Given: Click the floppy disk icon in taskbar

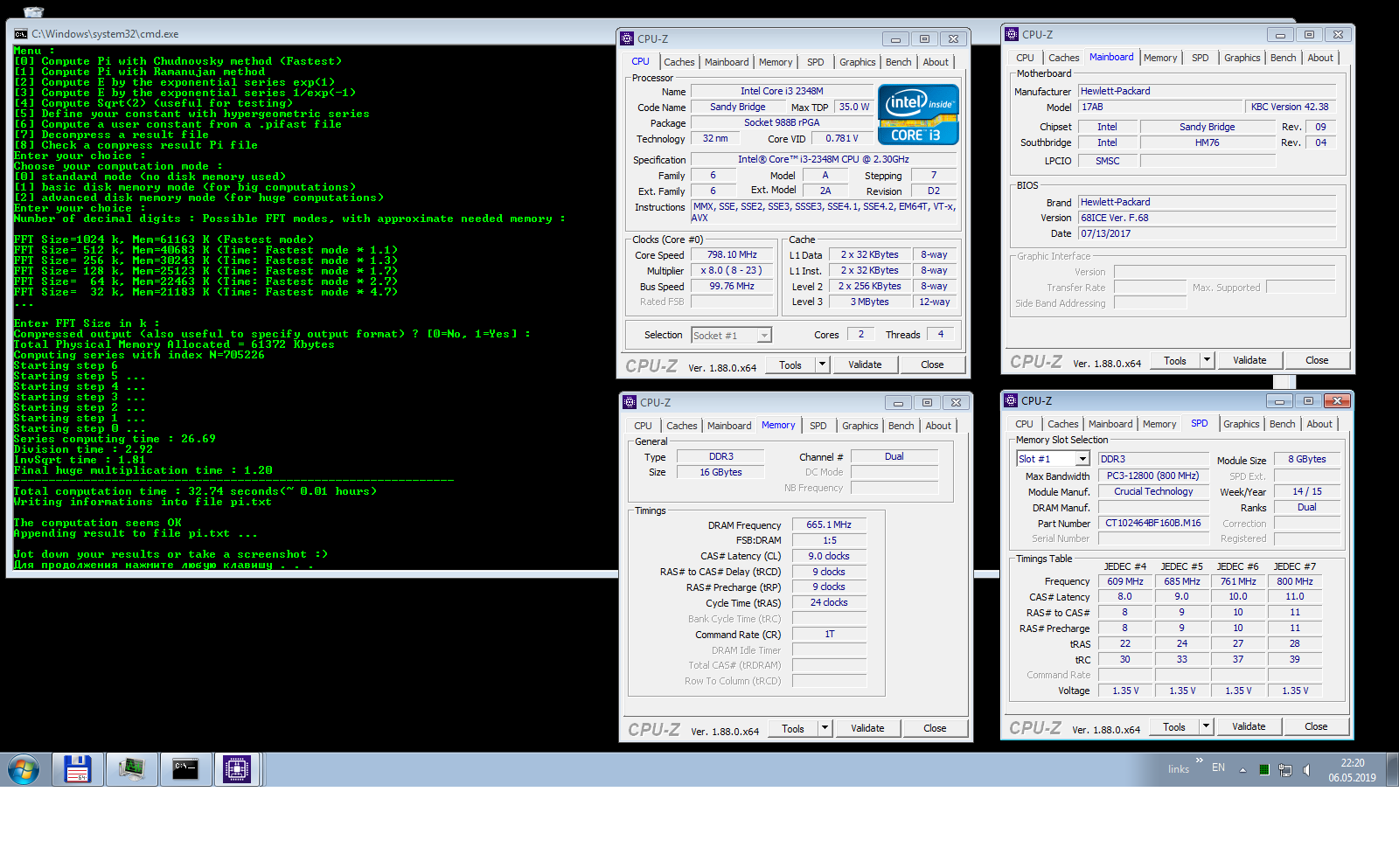Looking at the screenshot, I should (78, 769).
